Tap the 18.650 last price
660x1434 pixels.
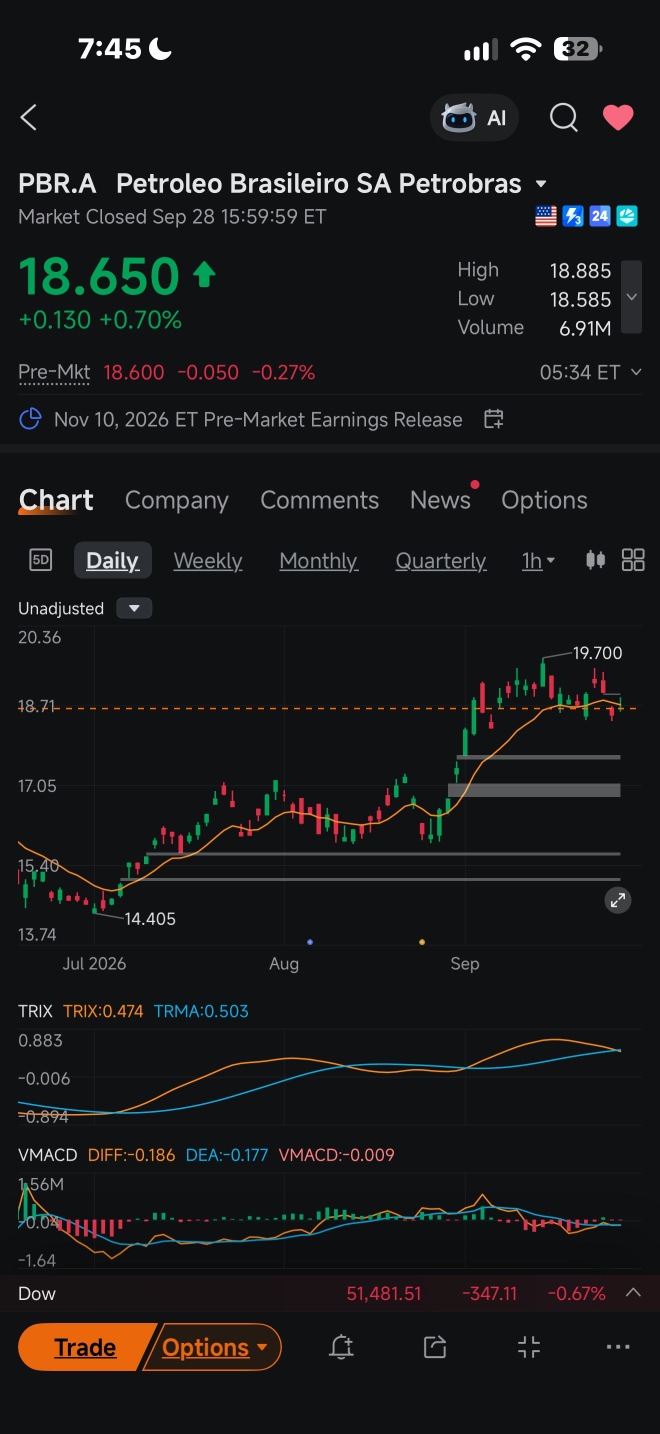coord(99,276)
